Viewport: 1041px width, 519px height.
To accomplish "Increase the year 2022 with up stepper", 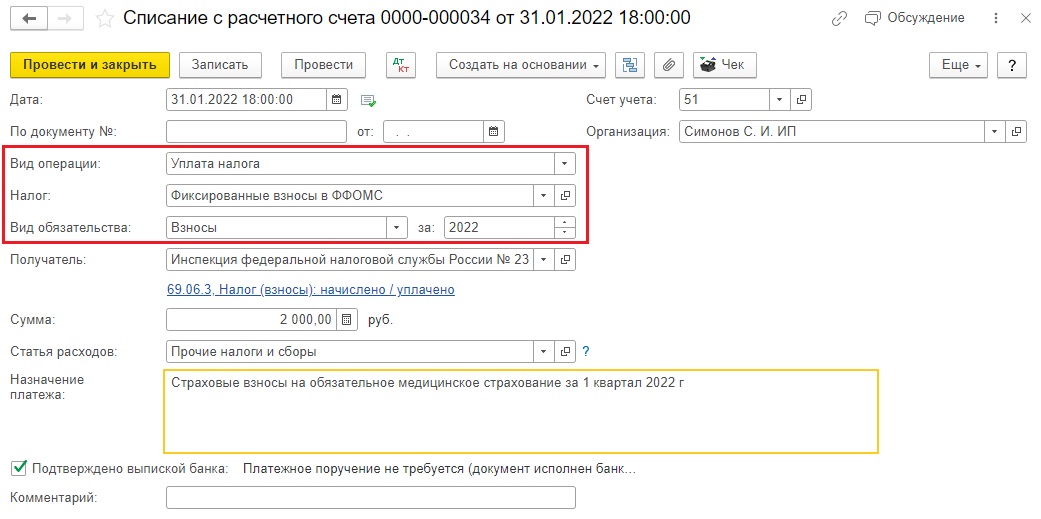I will 564,222.
